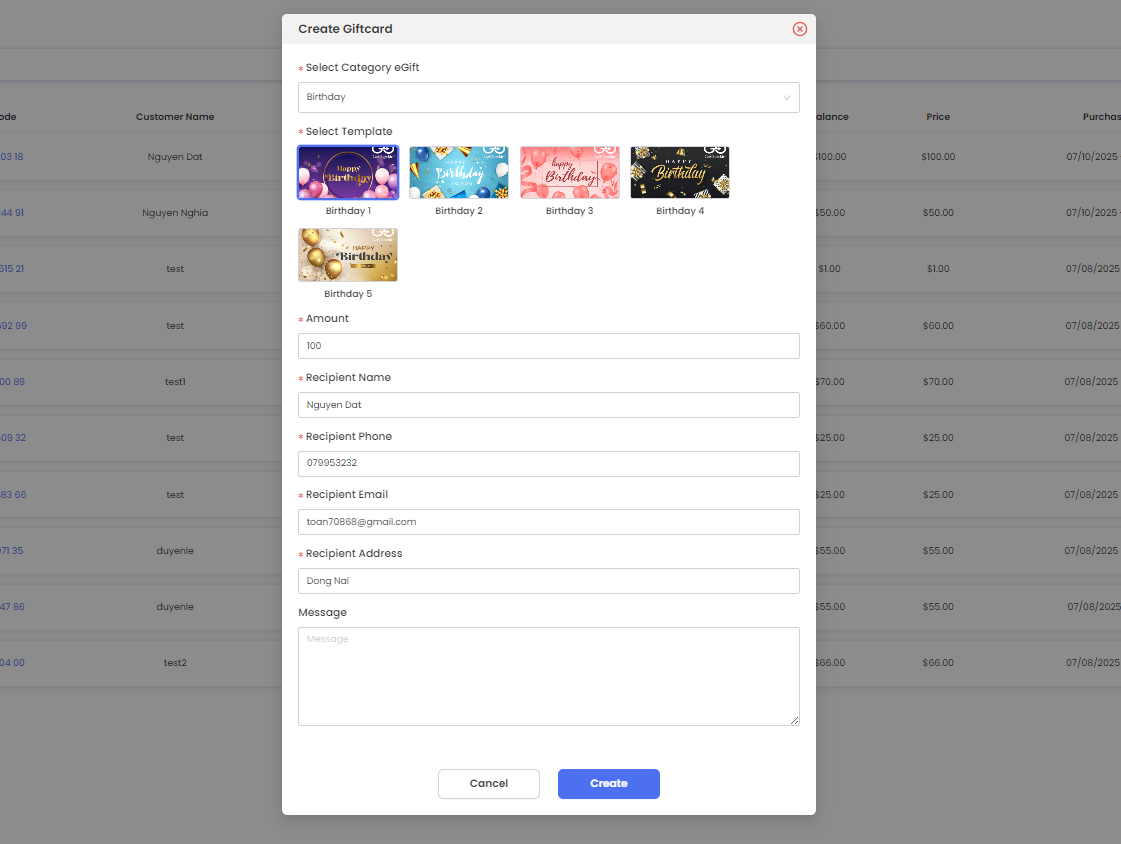Screen dimensions: 1121x844
Task: Open the Select Category eGift dropdown
Action: point(540,97)
